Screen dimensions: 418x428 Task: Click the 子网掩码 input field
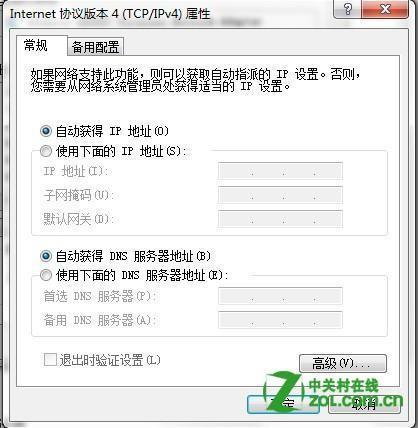pos(280,195)
